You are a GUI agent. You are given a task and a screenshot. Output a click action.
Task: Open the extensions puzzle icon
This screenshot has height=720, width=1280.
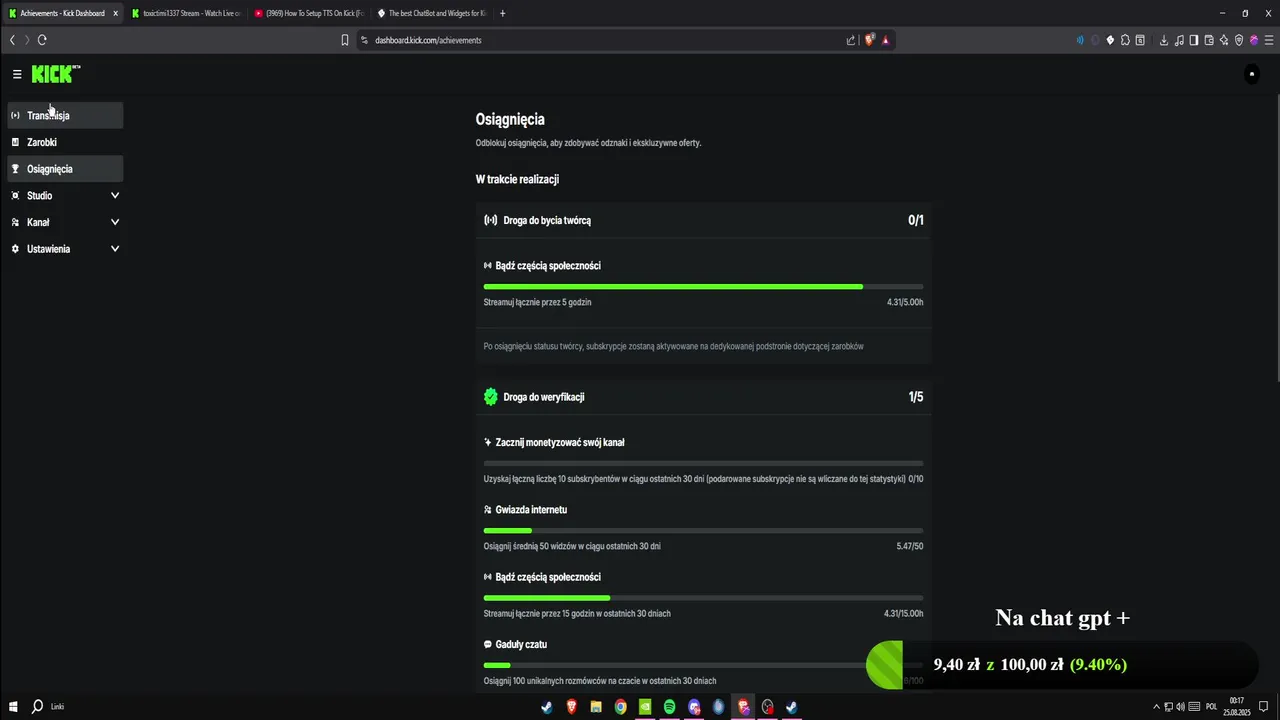point(1125,40)
